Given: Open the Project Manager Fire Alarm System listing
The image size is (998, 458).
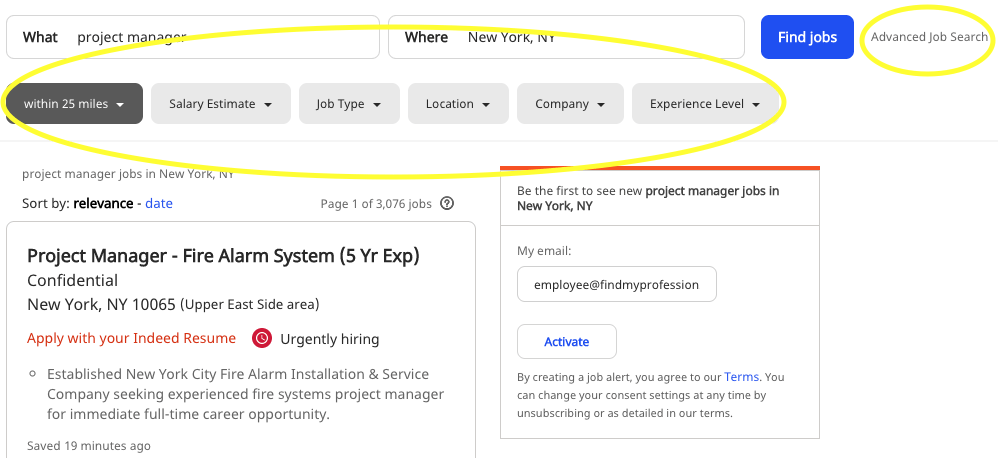Looking at the screenshot, I should pyautogui.click(x=223, y=256).
